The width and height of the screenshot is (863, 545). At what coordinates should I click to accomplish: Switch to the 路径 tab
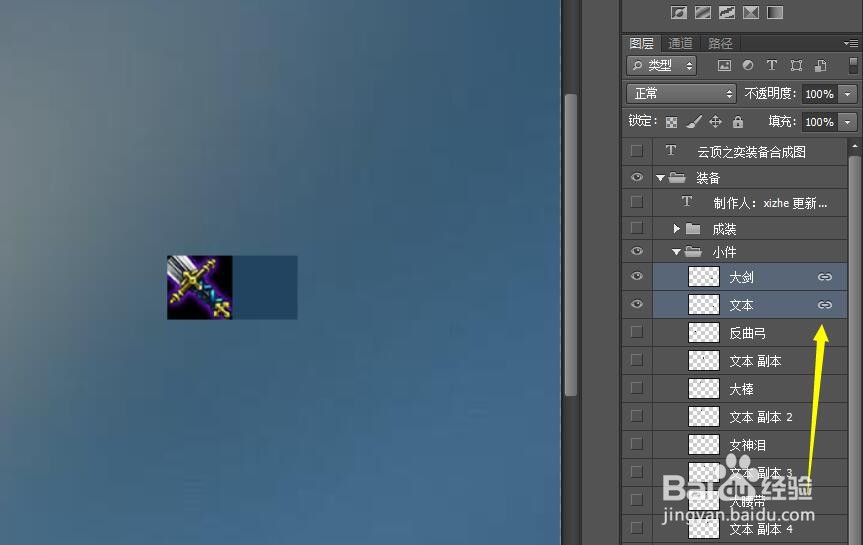click(x=720, y=43)
